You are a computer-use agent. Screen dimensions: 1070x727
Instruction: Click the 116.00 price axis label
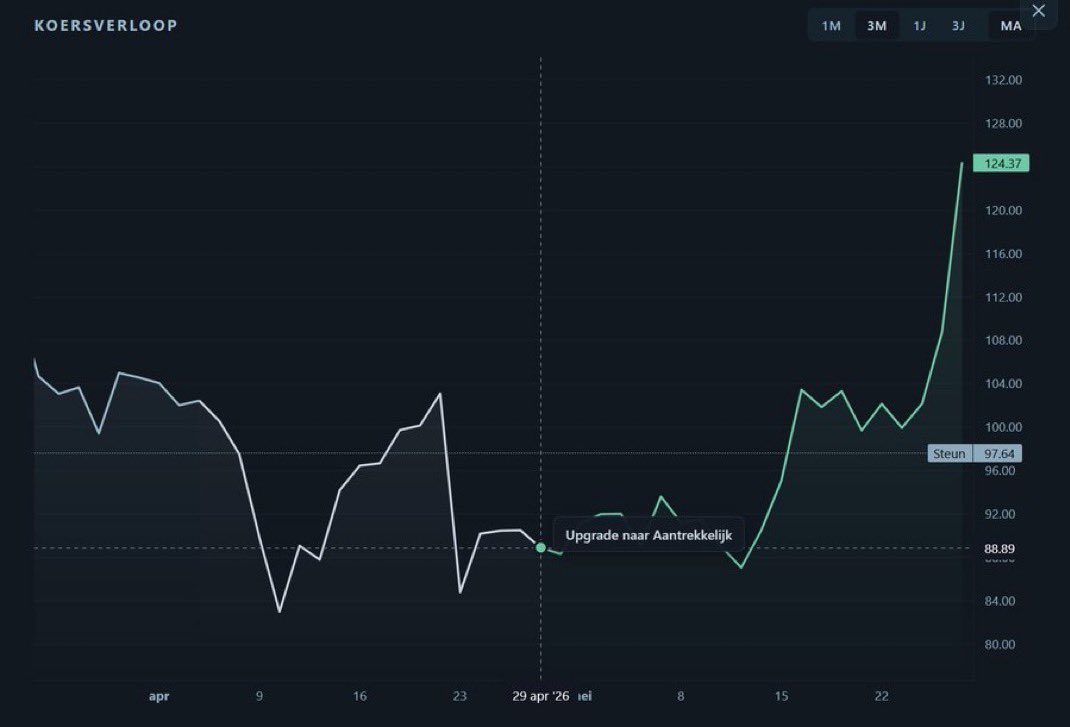[x=1003, y=254]
